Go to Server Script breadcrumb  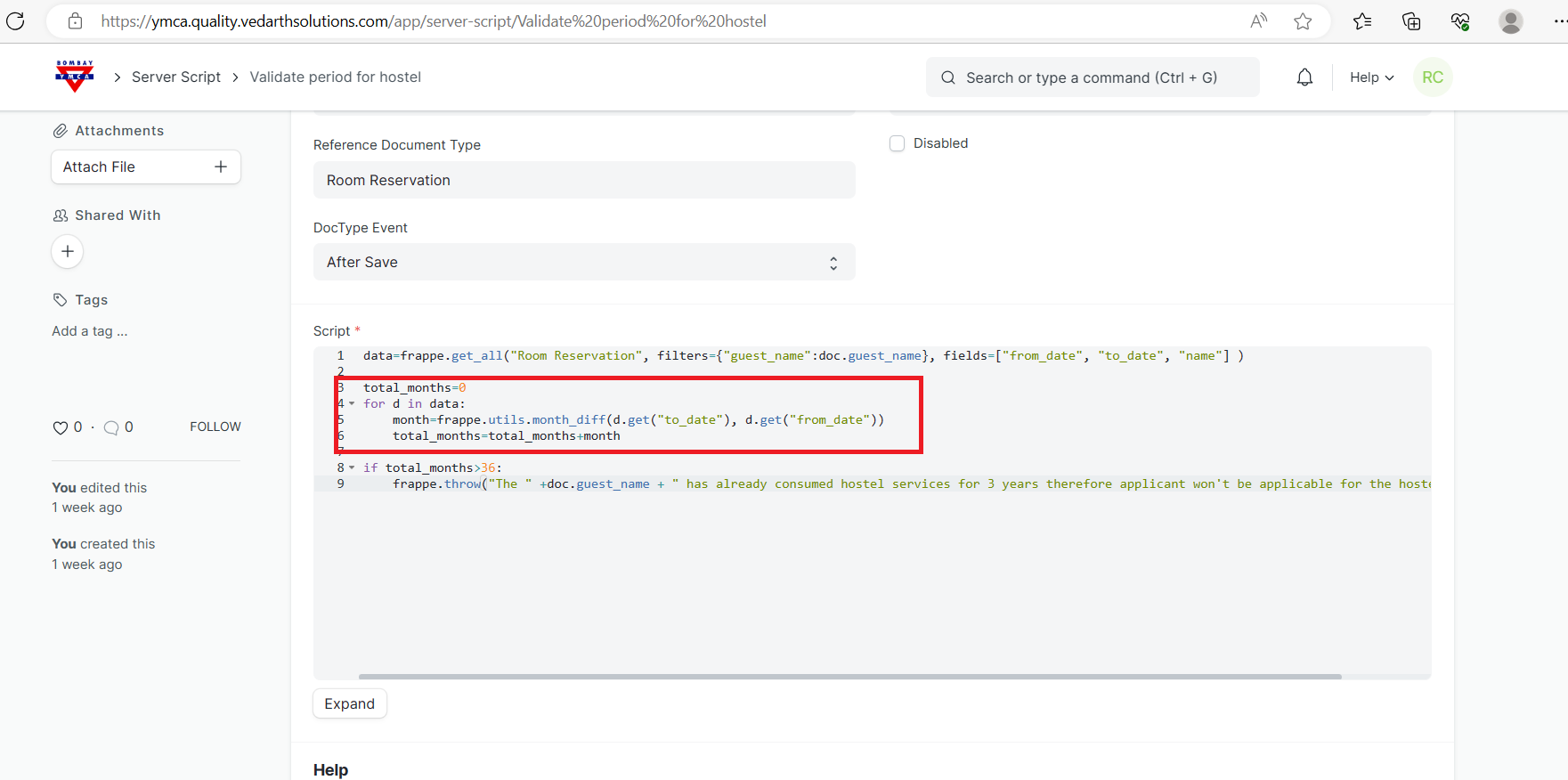click(x=176, y=77)
